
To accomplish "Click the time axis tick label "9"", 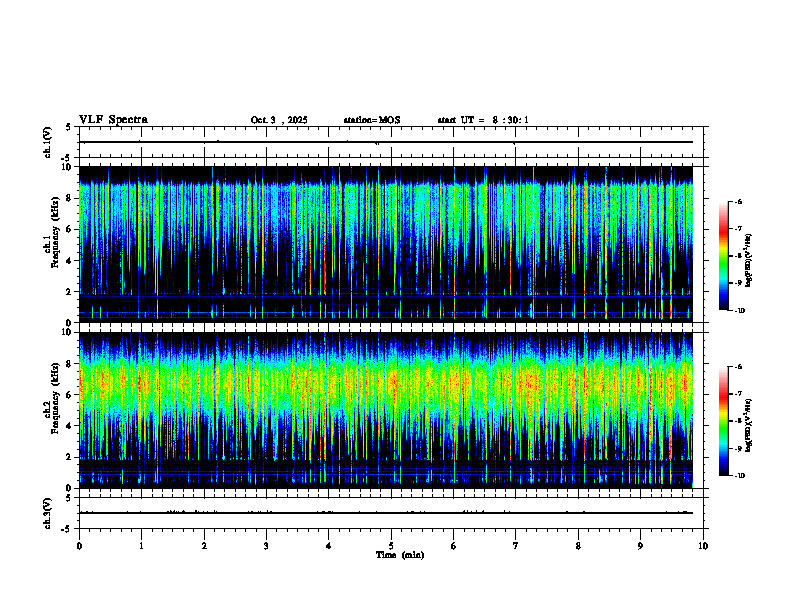I will (x=640, y=546).
